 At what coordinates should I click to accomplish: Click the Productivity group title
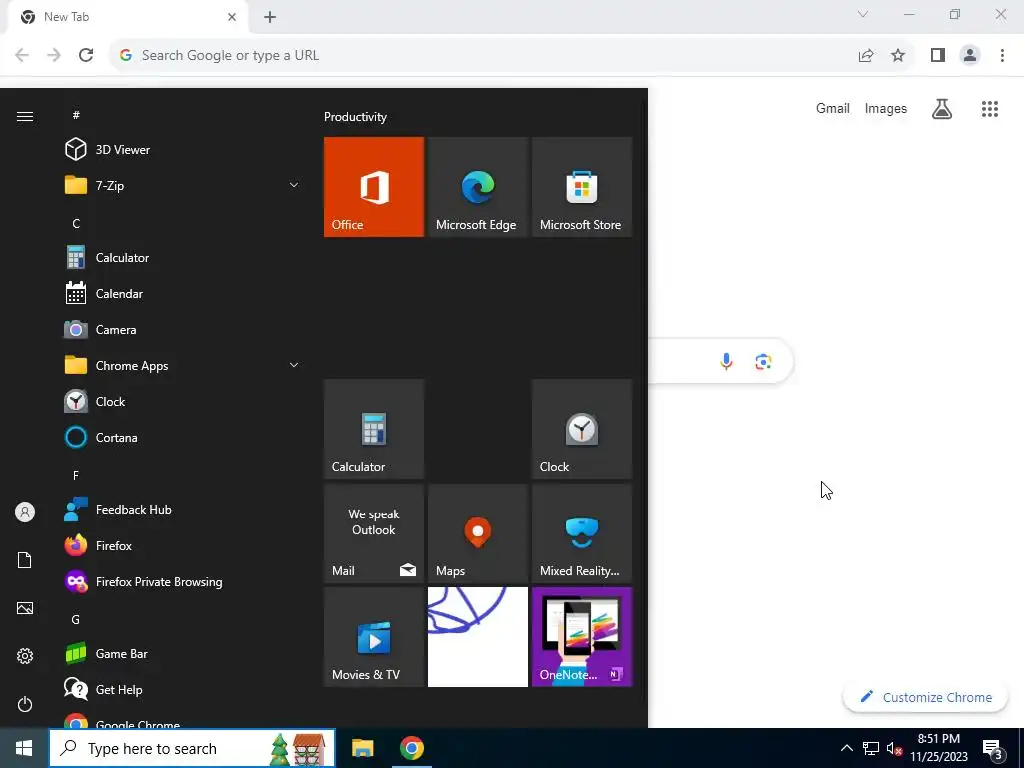pos(355,117)
